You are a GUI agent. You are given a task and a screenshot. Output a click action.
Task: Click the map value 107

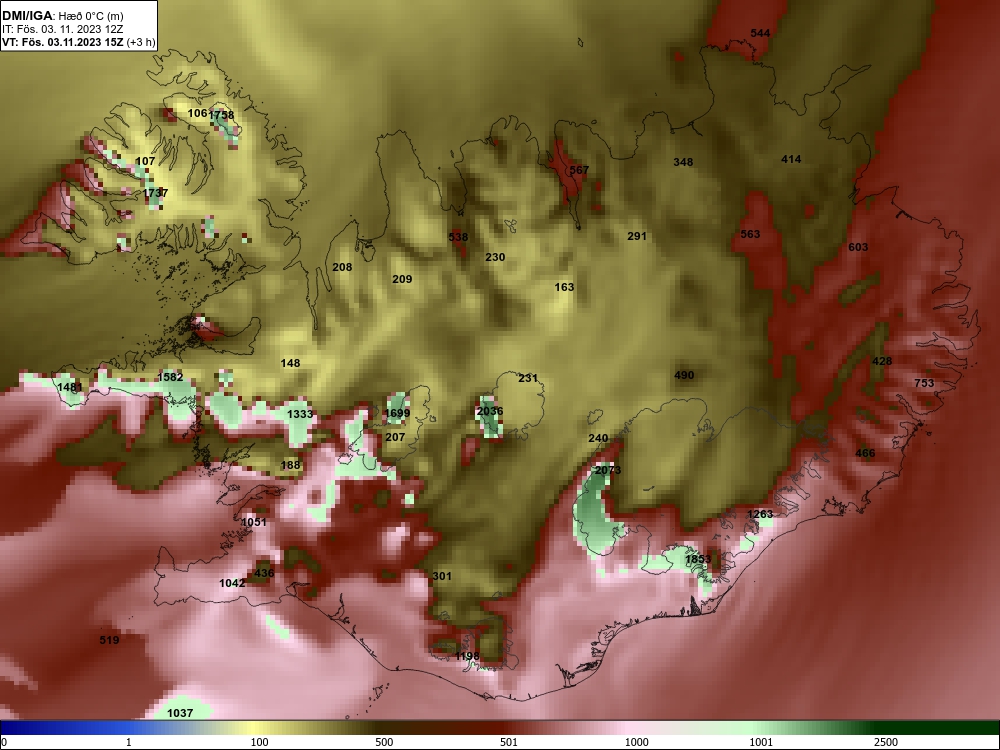pos(145,161)
